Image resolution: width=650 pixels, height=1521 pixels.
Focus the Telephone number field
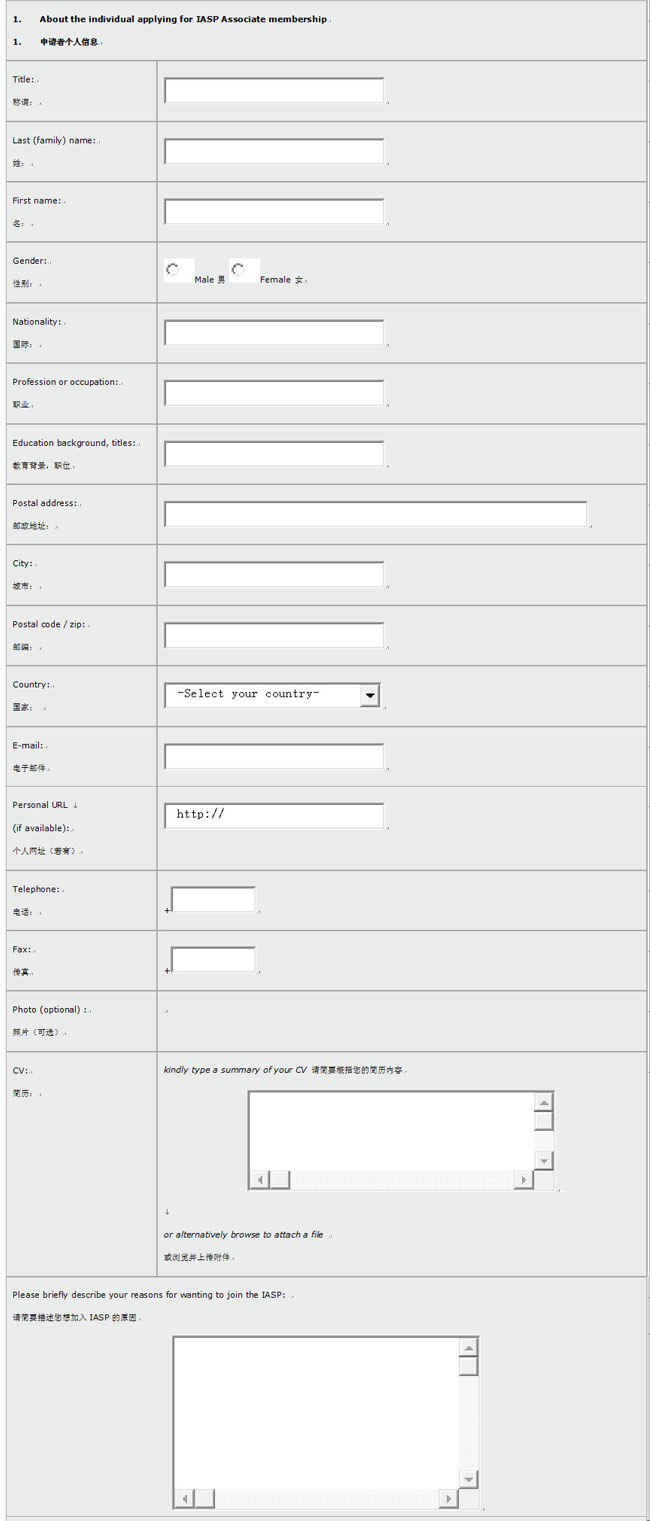(x=213, y=900)
